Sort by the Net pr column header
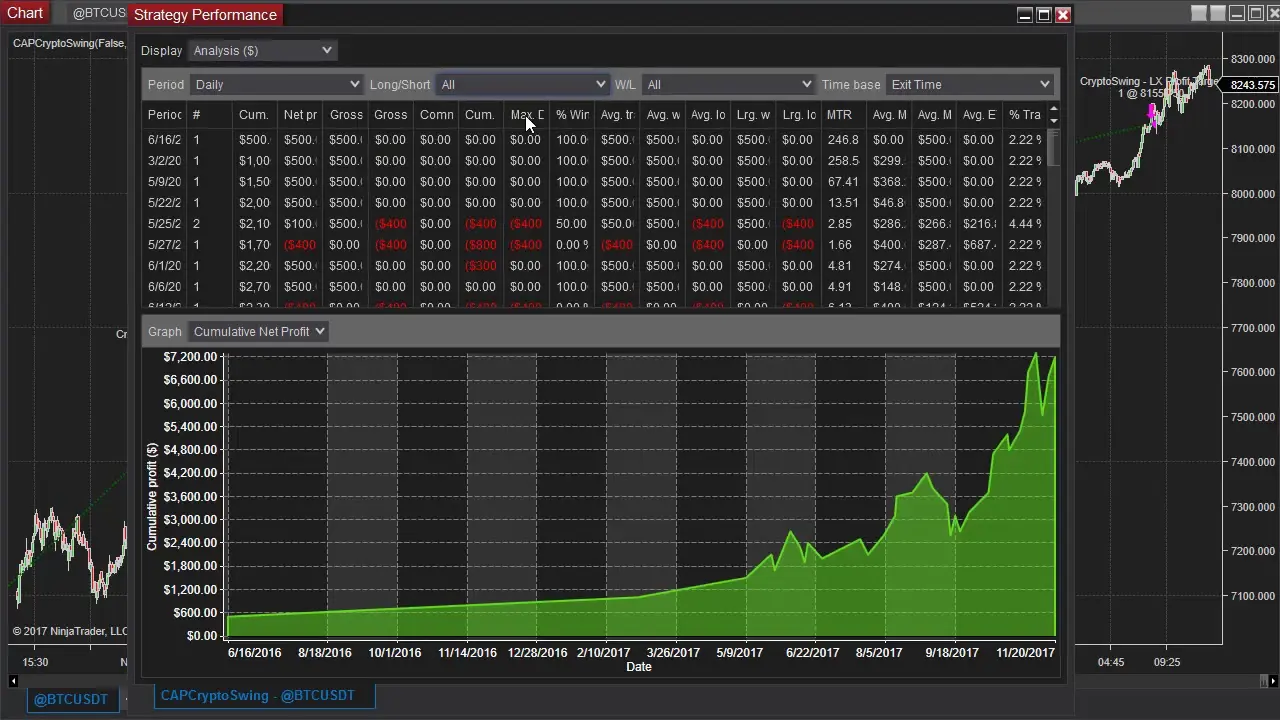The image size is (1280, 720). tap(300, 115)
